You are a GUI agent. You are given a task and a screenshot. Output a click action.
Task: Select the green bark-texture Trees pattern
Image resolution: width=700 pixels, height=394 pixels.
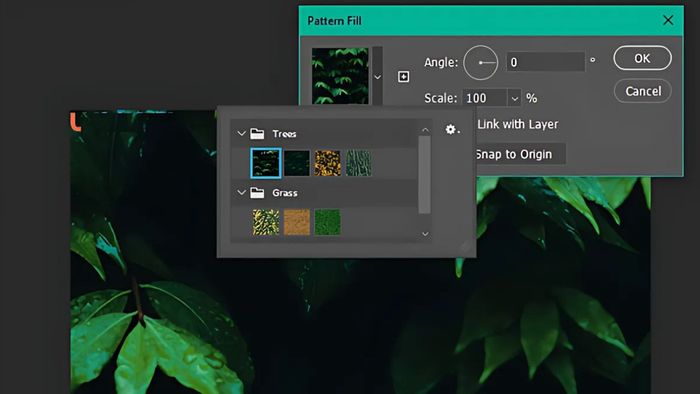(358, 163)
